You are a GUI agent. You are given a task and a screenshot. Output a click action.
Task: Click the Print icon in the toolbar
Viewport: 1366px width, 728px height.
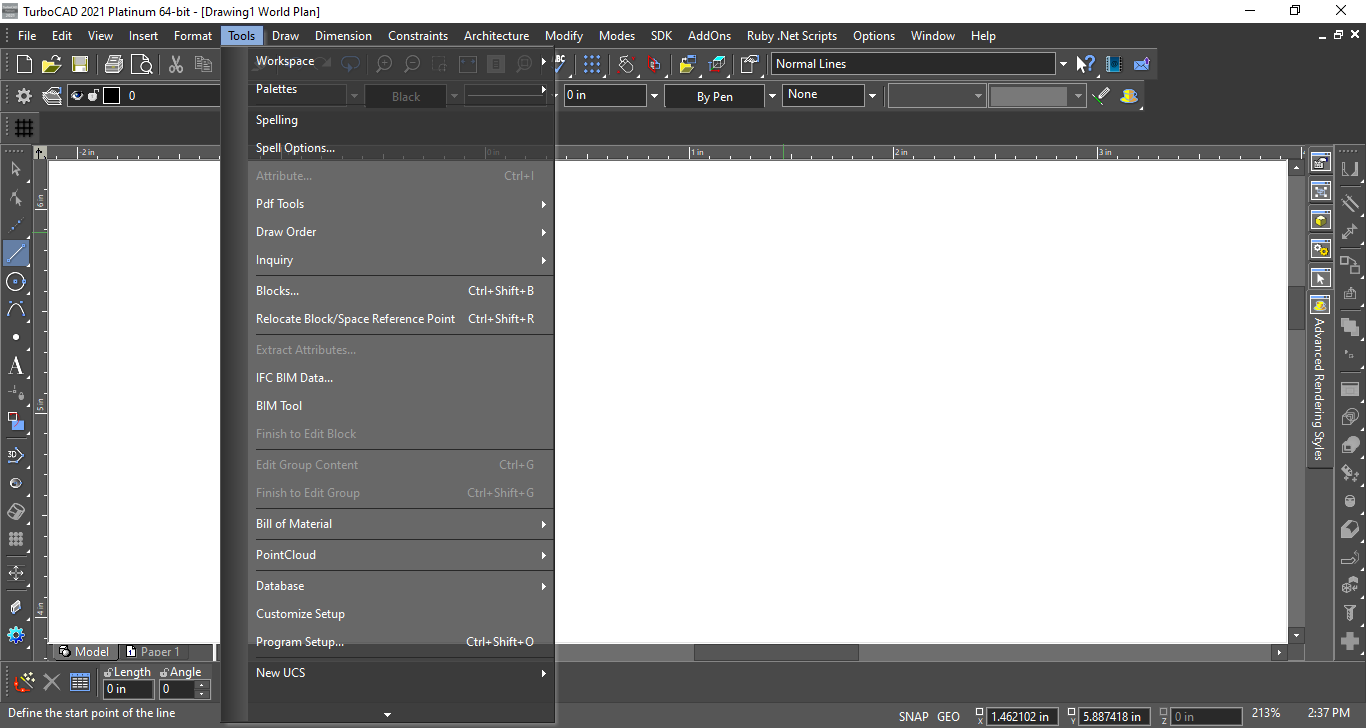[113, 64]
